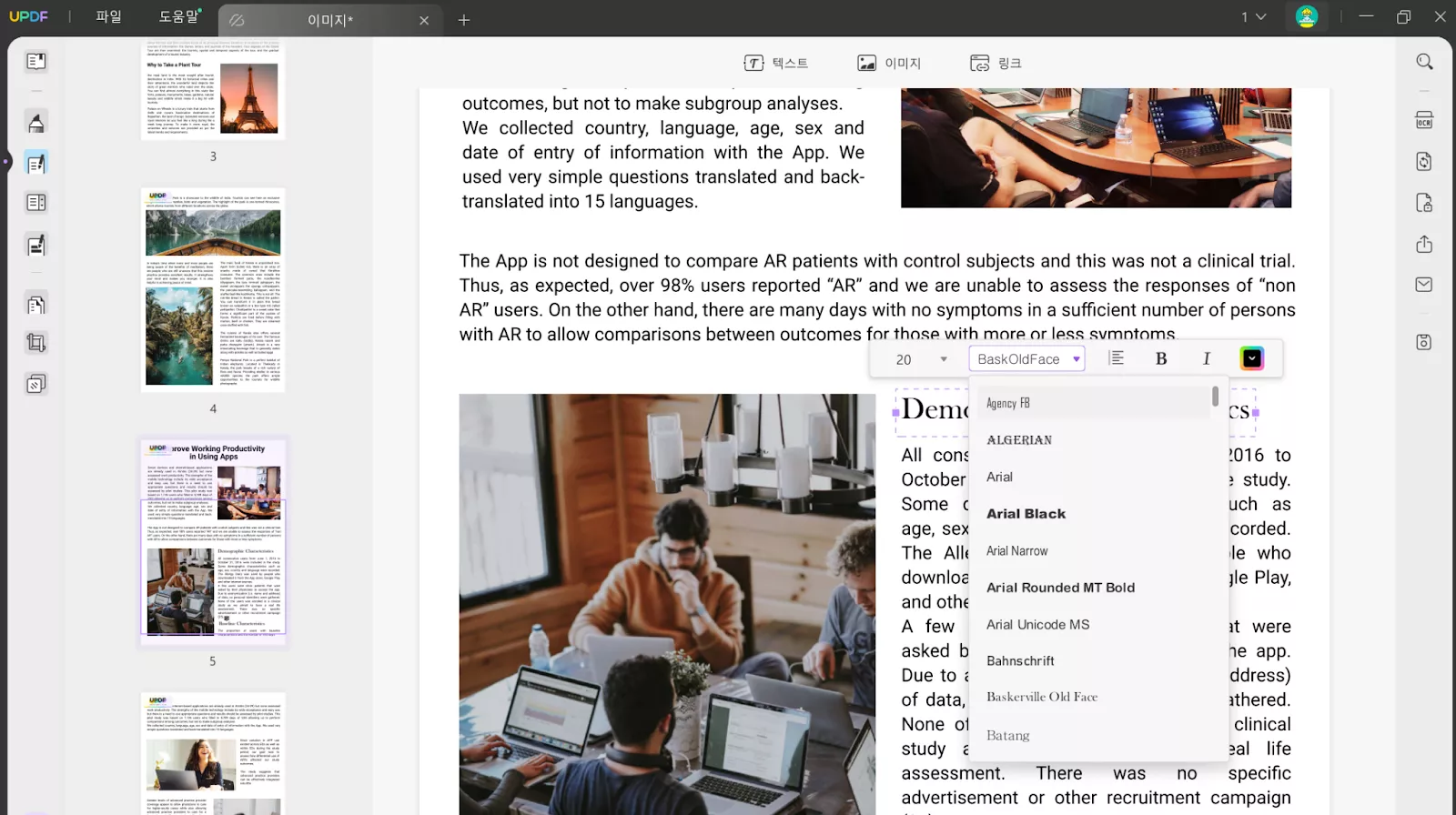Viewport: 1456px width, 815px height.
Task: Send file by email icon
Action: [1424, 285]
